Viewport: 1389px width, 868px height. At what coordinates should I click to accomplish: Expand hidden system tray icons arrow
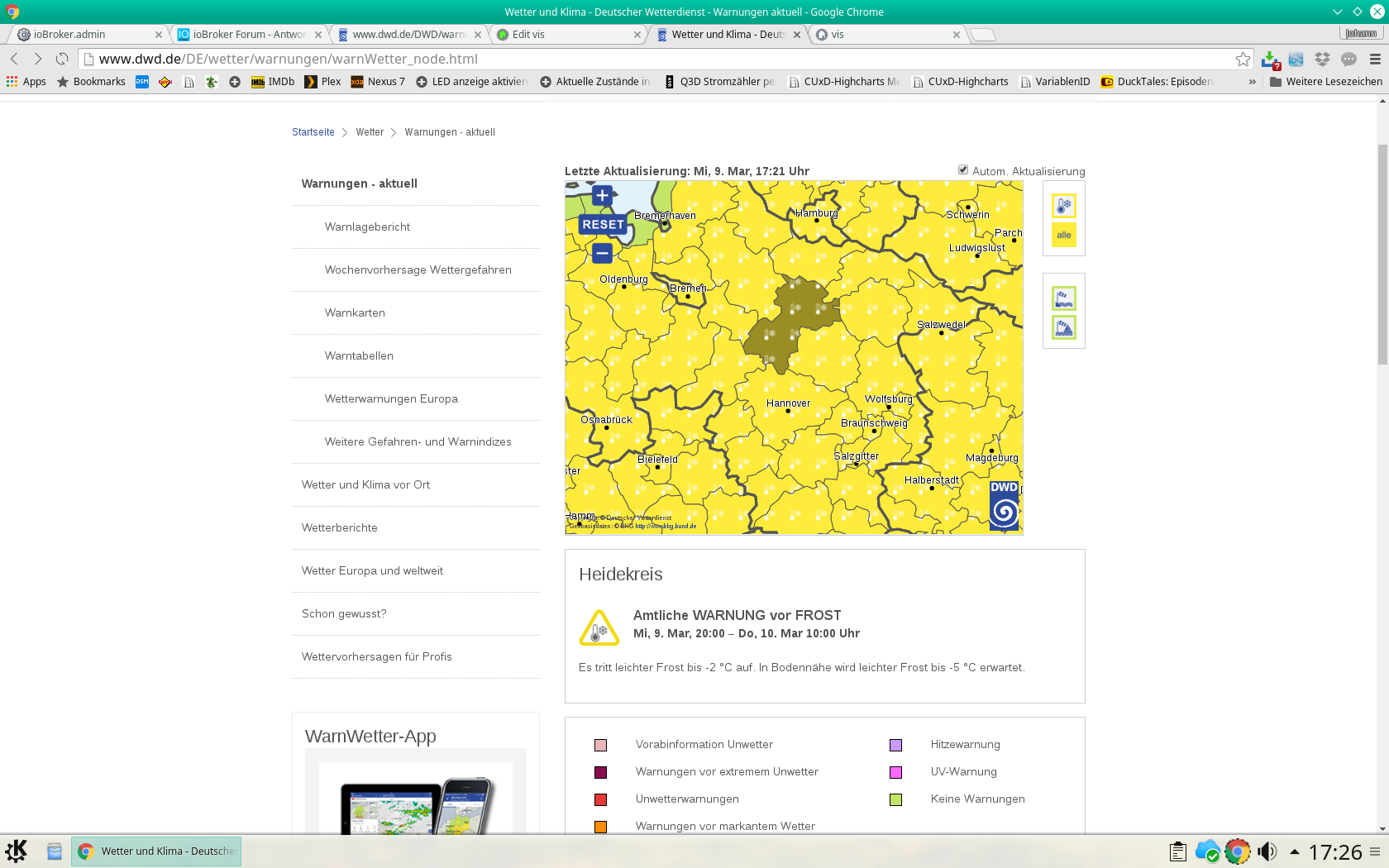pos(1295,851)
